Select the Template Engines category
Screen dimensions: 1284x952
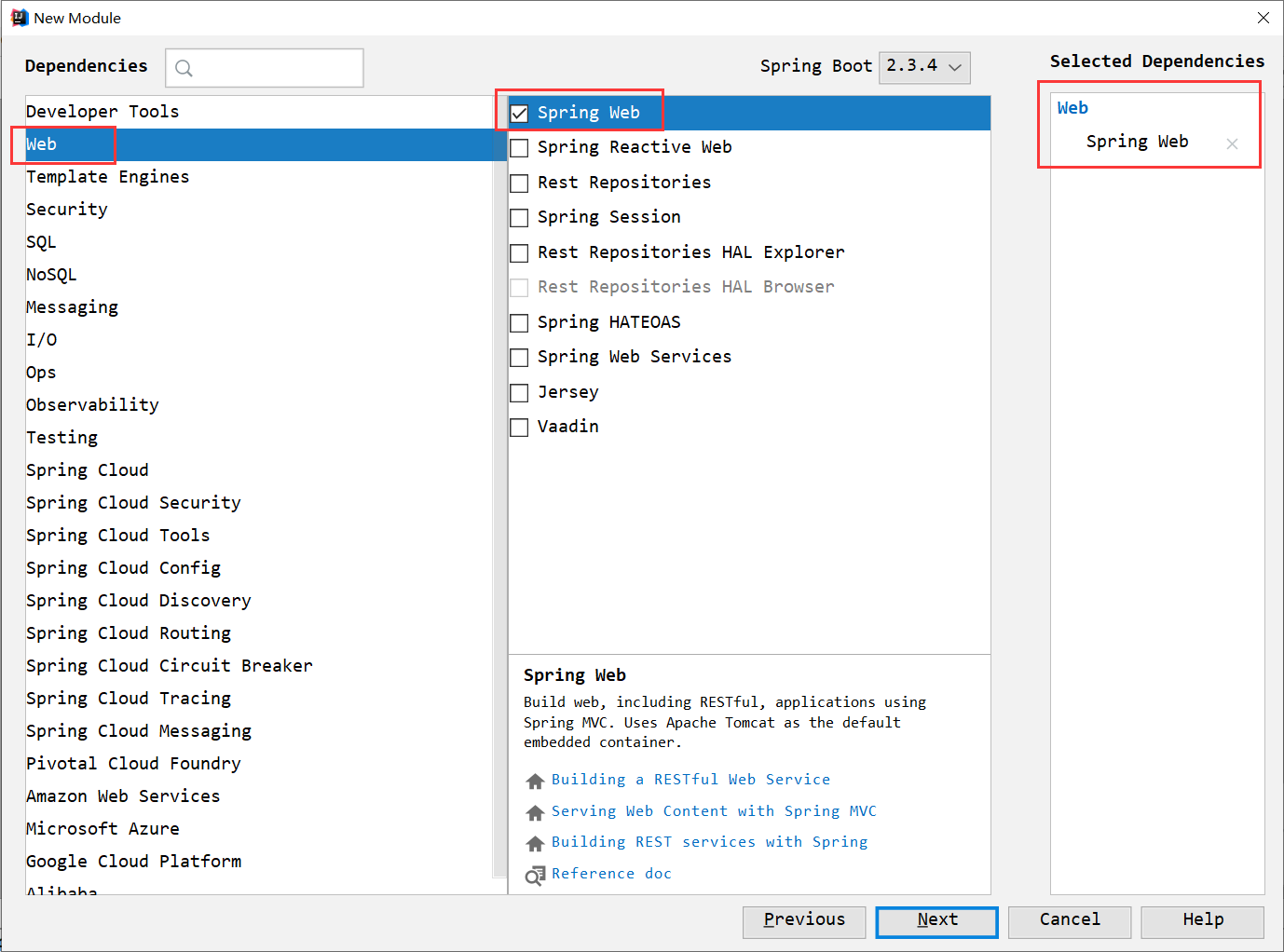click(x=259, y=177)
